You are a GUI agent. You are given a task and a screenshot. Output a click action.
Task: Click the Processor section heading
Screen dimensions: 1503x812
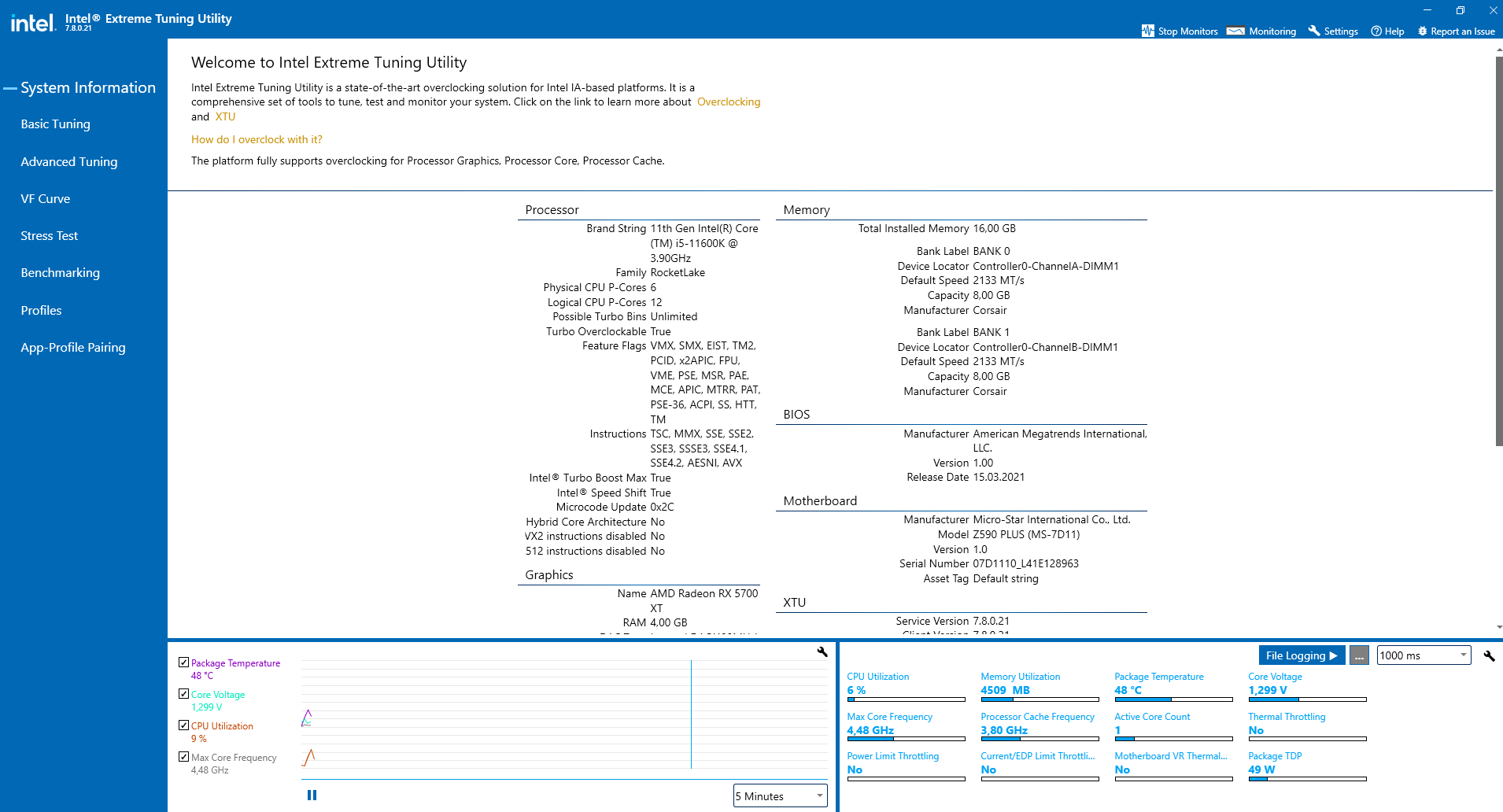(552, 210)
